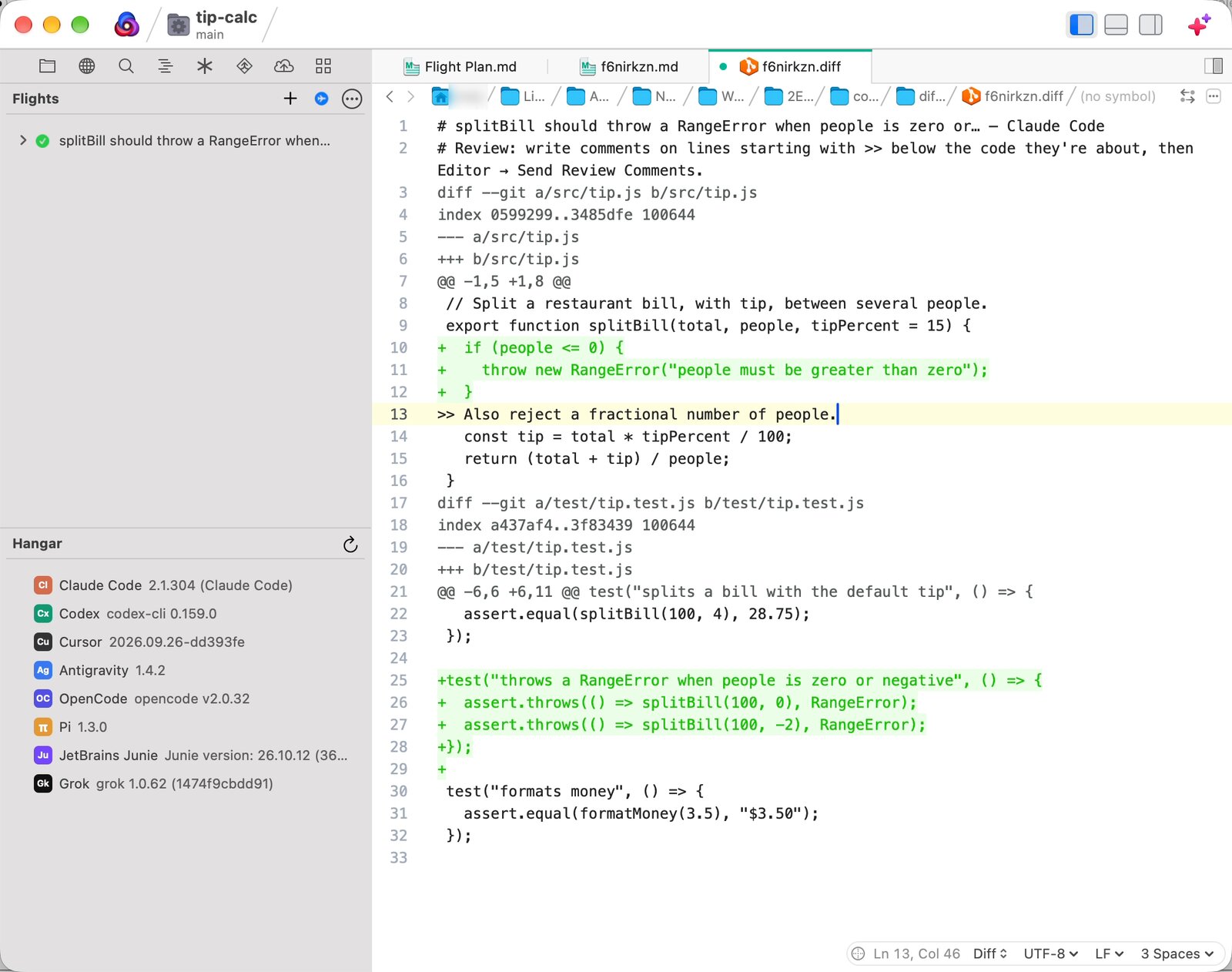The image size is (1232, 972).
Task: Select Cursor agent in the Hangar
Action: [185, 642]
